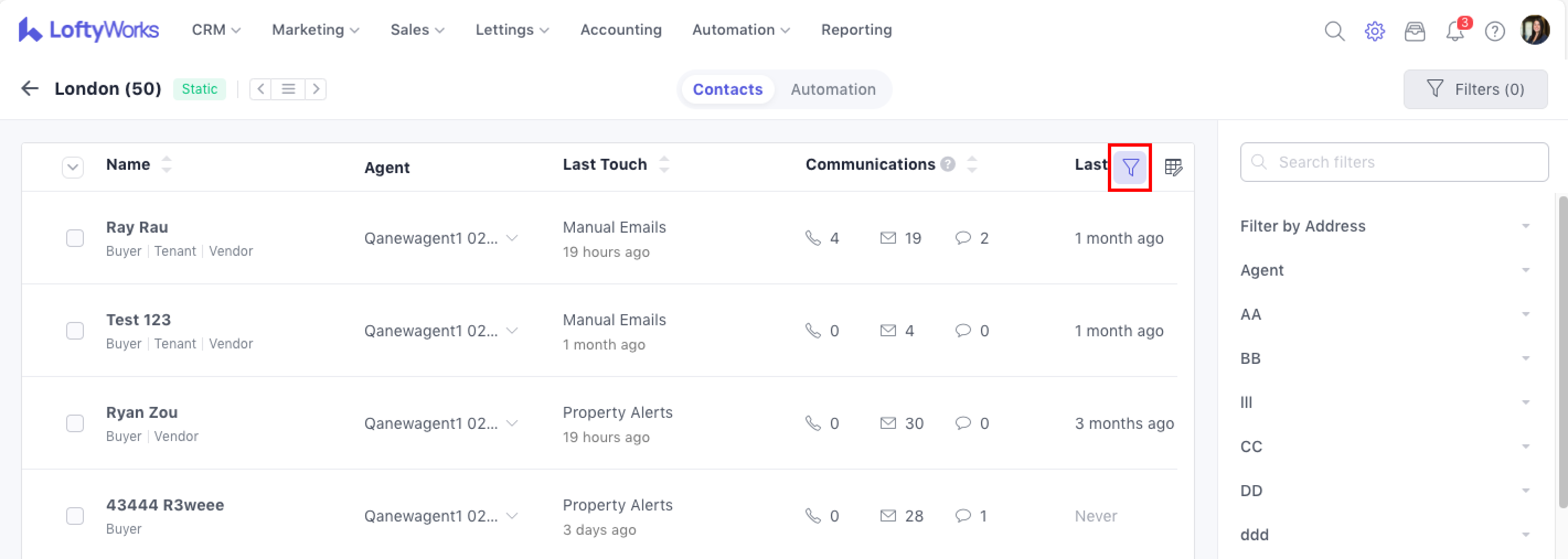Tick the checkbox for Ray Rau

pyautogui.click(x=75, y=238)
